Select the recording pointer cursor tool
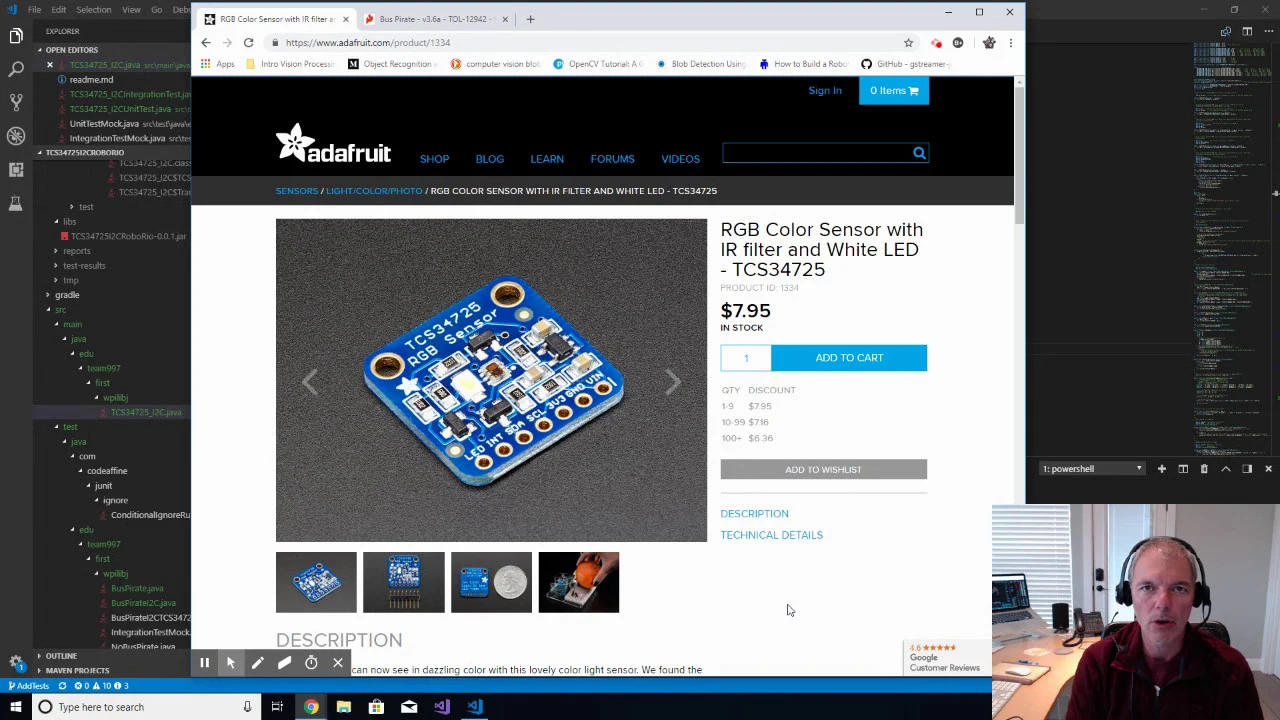1280x720 pixels. tap(231, 663)
